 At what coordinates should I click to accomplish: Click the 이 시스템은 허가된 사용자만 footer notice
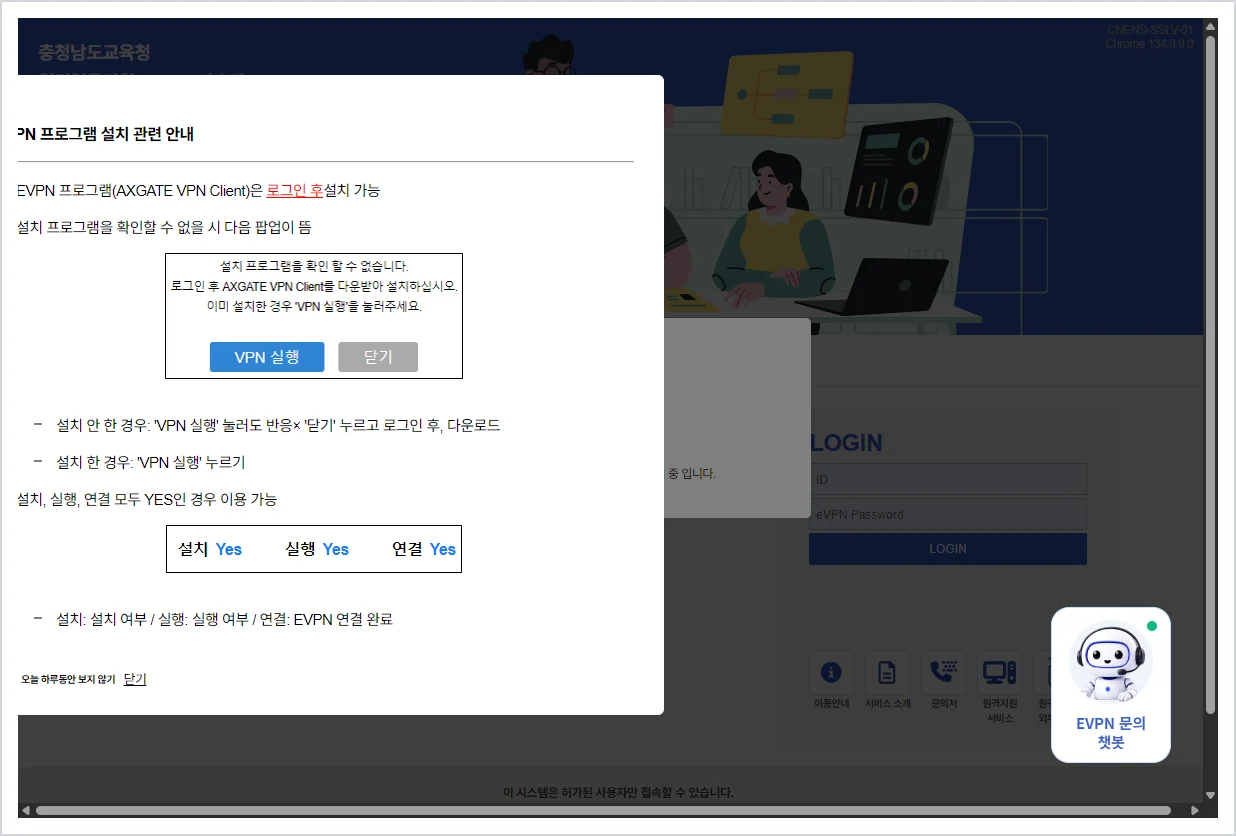[618, 793]
